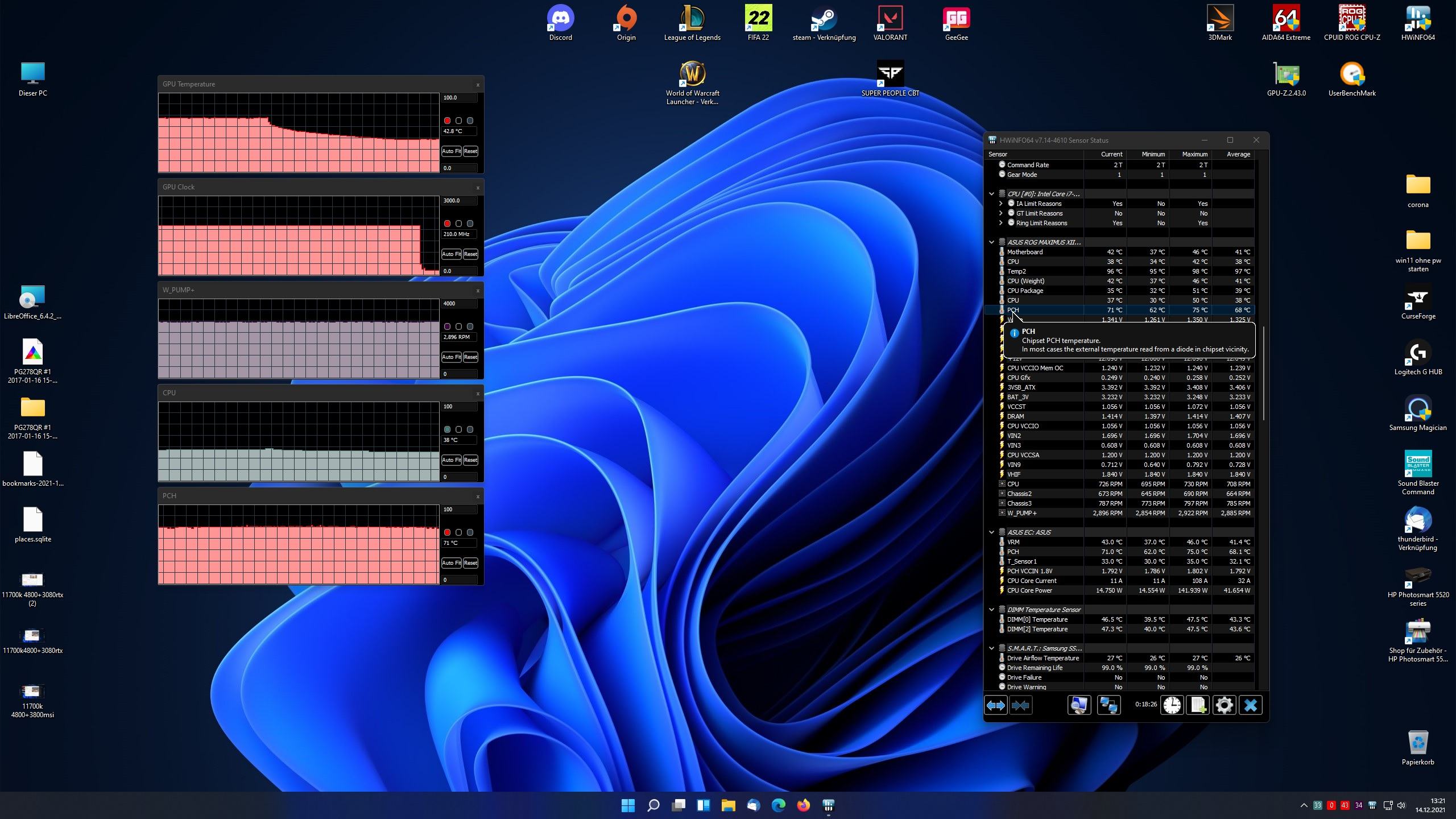The image size is (1456, 819).
Task: Collapse DIMM Temperature Sensor group
Action: (991, 610)
